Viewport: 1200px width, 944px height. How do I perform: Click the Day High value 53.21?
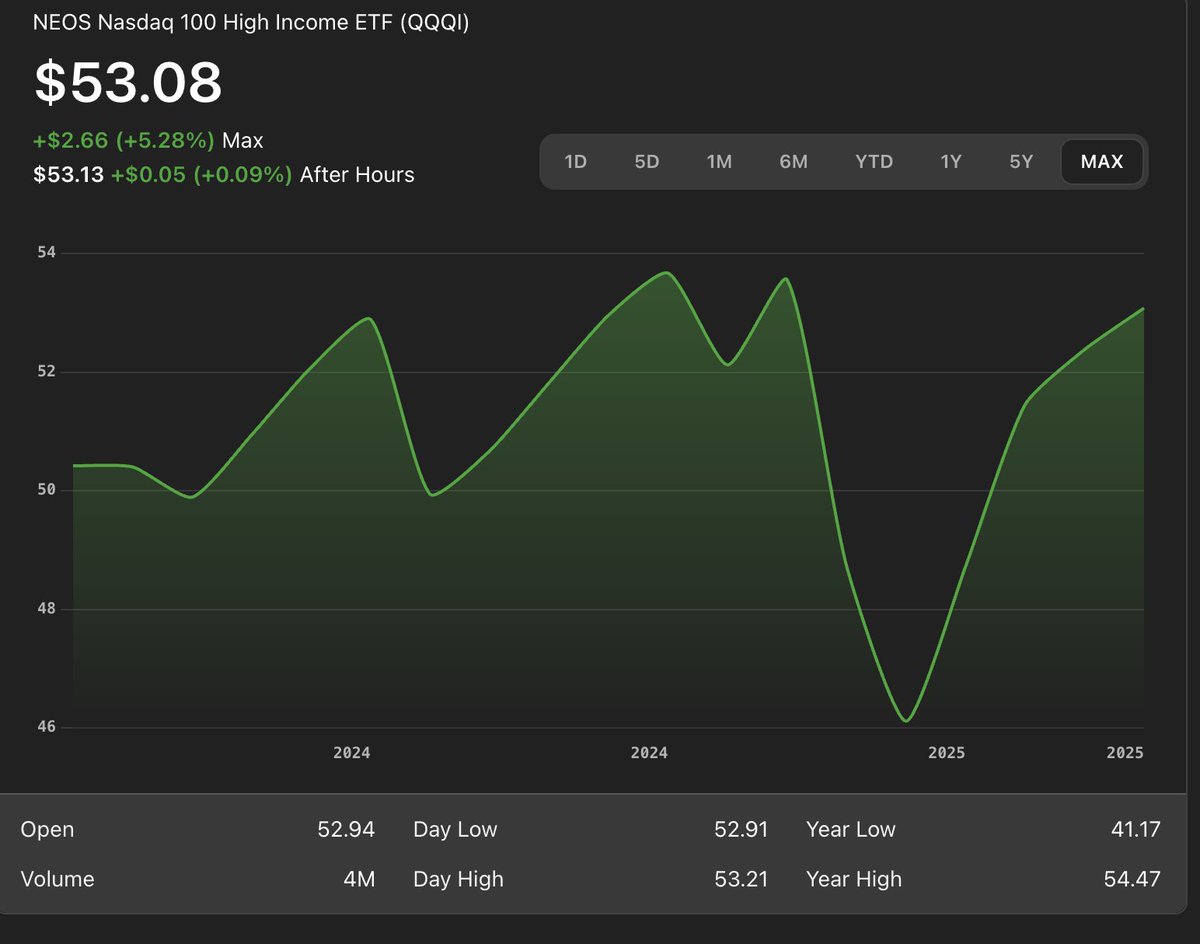[x=741, y=879]
